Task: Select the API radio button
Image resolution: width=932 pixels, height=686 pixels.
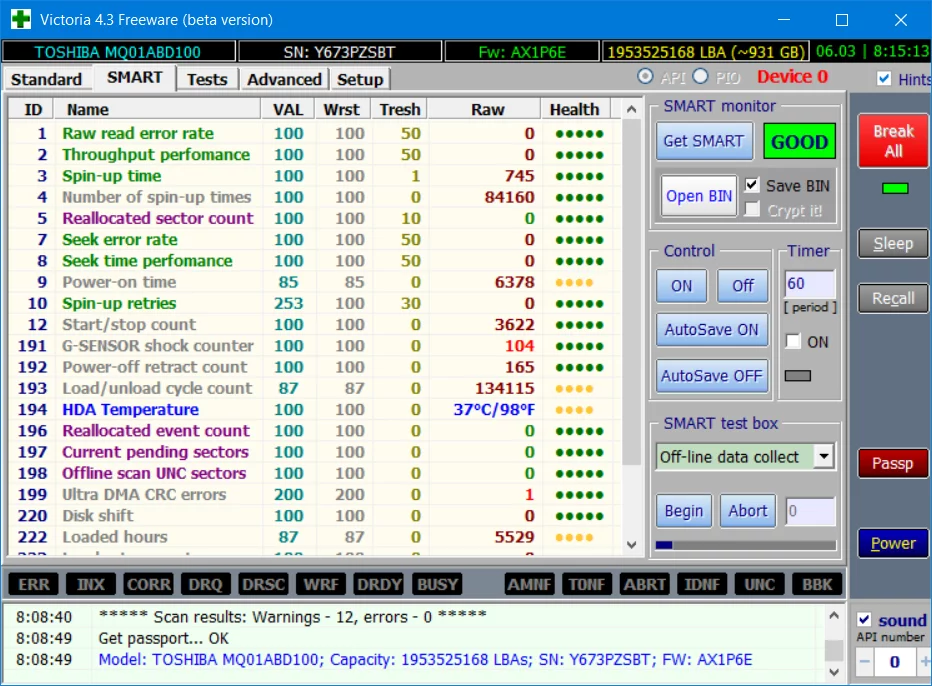Action: click(x=645, y=77)
